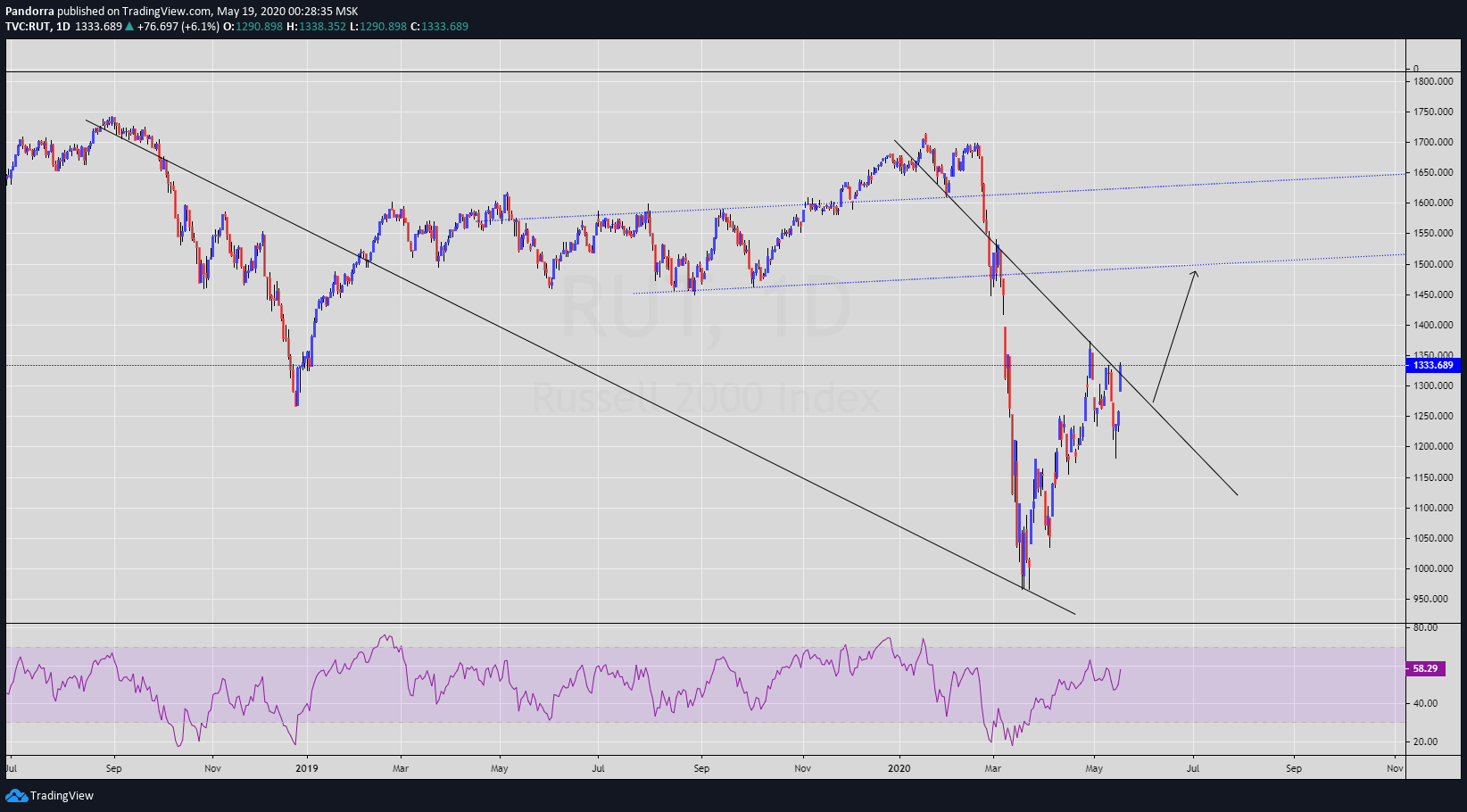The height and width of the screenshot is (812, 1467).
Task: Click the blue 1333.689 current price tag
Action: [1433, 365]
